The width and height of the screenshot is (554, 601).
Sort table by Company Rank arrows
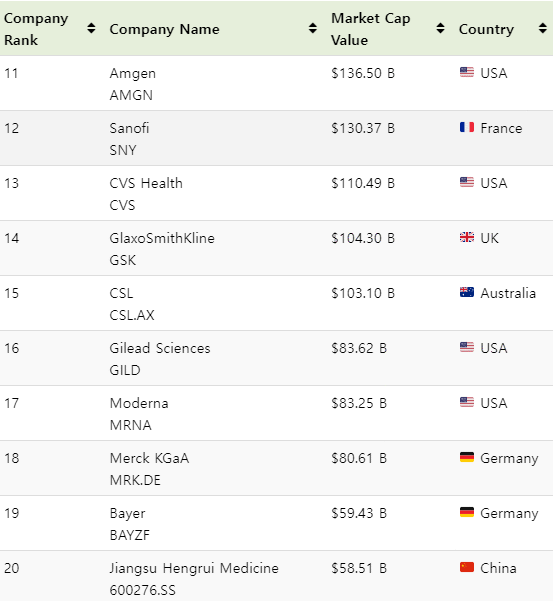click(x=91, y=28)
